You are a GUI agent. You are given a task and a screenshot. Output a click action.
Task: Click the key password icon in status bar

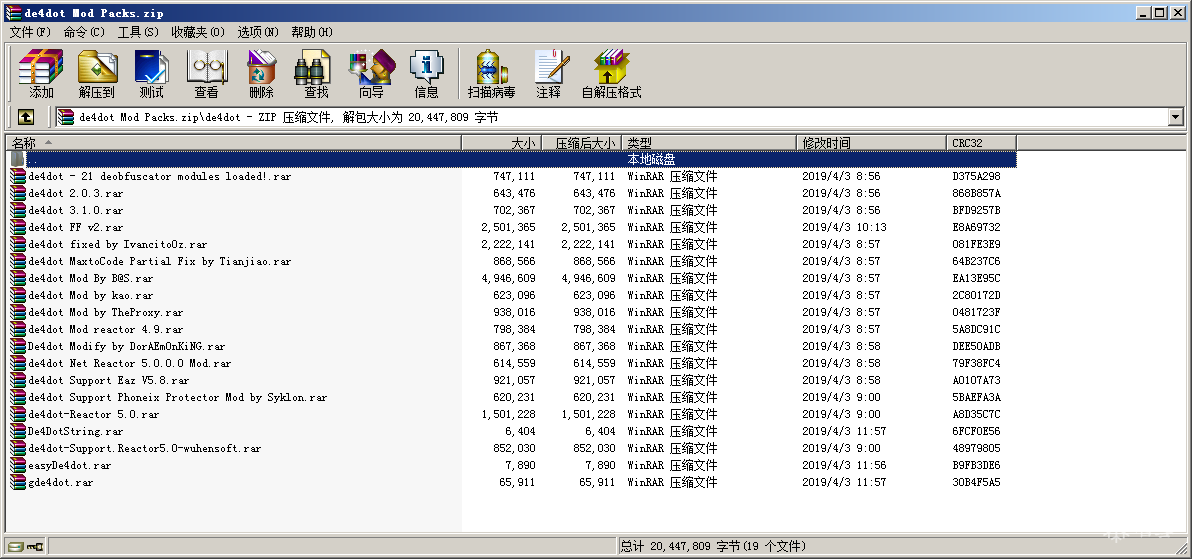tap(35, 546)
